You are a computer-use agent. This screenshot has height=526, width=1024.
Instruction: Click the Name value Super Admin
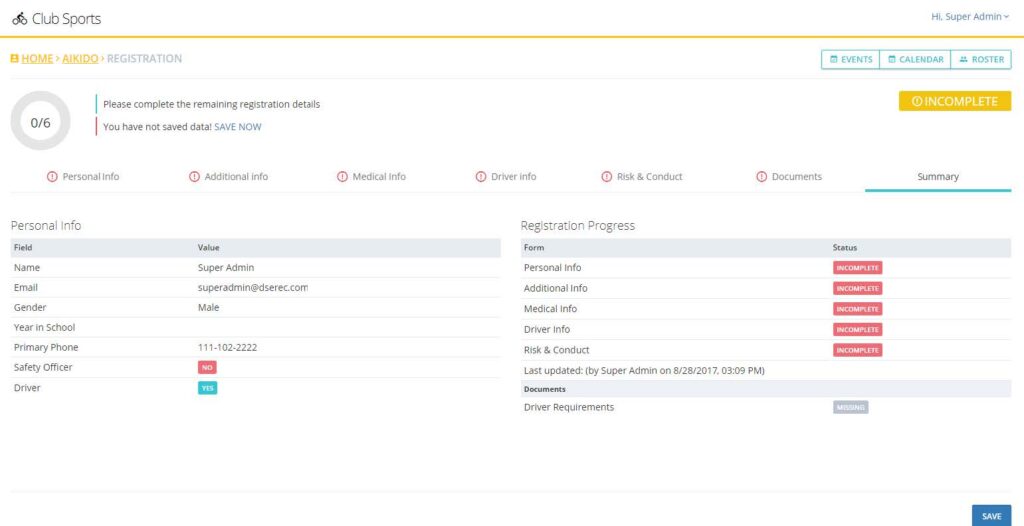click(x=226, y=267)
